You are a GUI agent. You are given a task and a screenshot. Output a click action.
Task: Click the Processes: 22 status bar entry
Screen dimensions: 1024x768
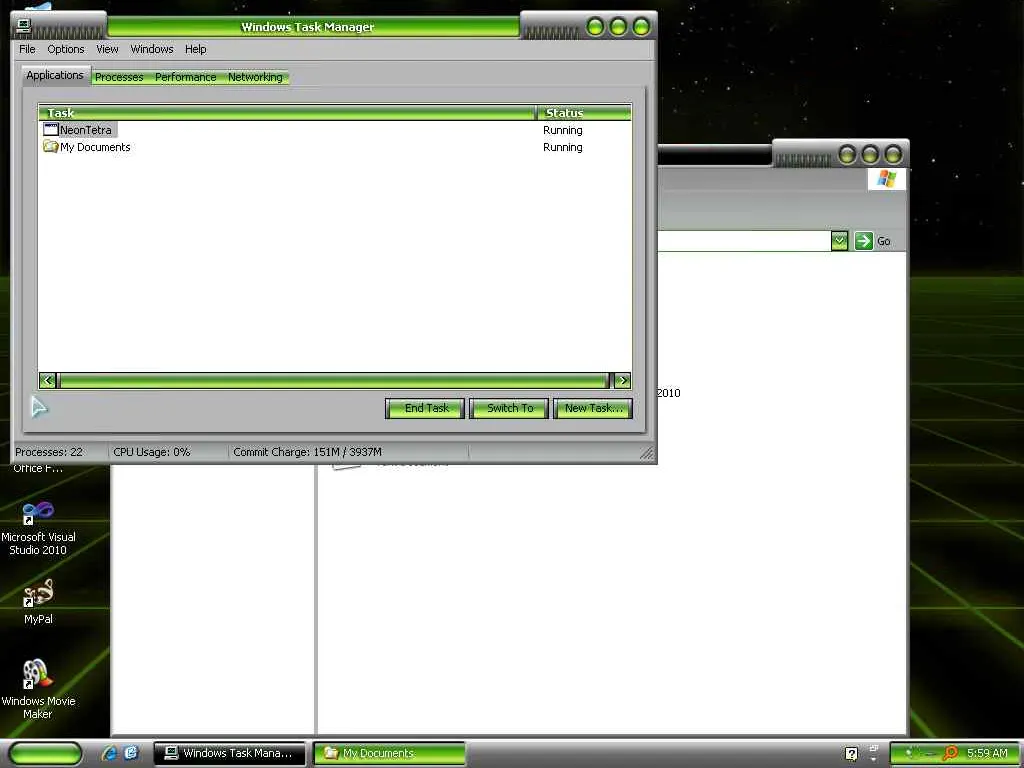[x=49, y=452]
